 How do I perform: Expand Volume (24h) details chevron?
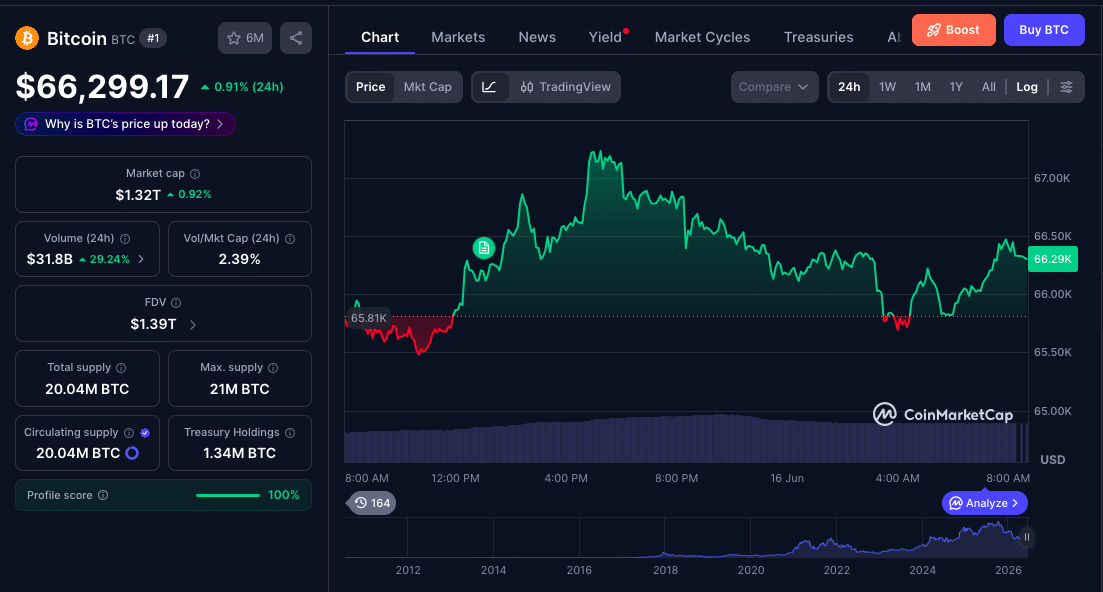(141, 259)
